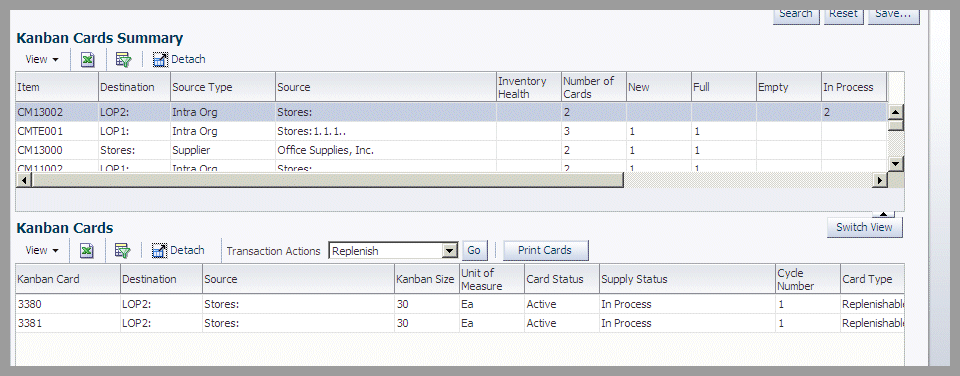Open View menu in Kanban Cards Summary

[42, 59]
